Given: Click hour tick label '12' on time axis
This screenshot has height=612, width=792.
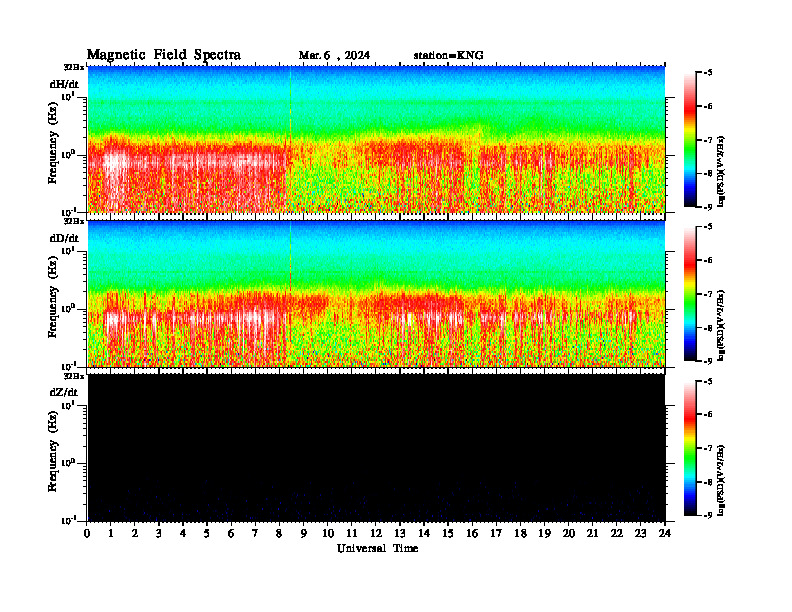Looking at the screenshot, I should tap(376, 533).
